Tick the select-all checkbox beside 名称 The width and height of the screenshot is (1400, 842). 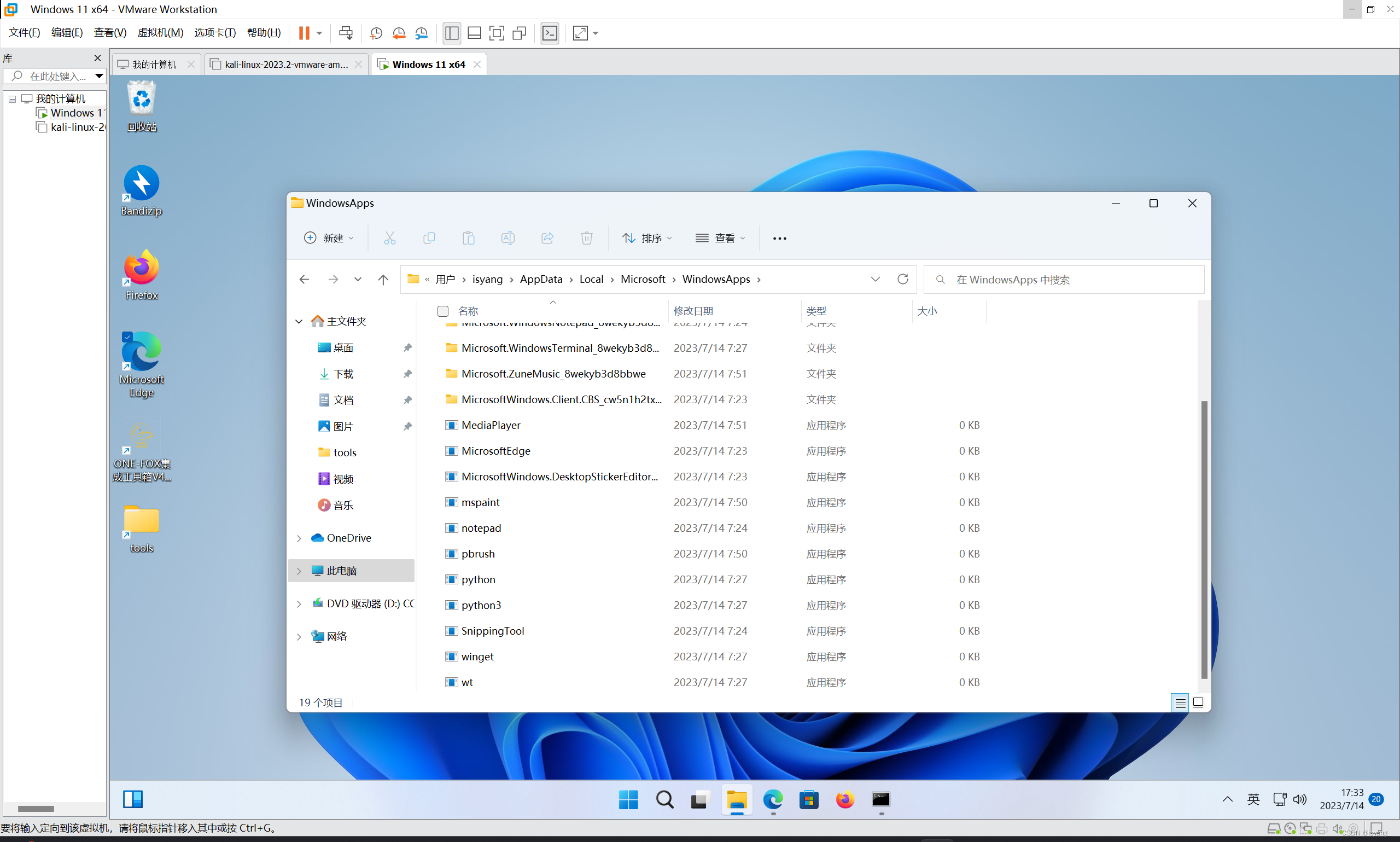tap(443, 311)
